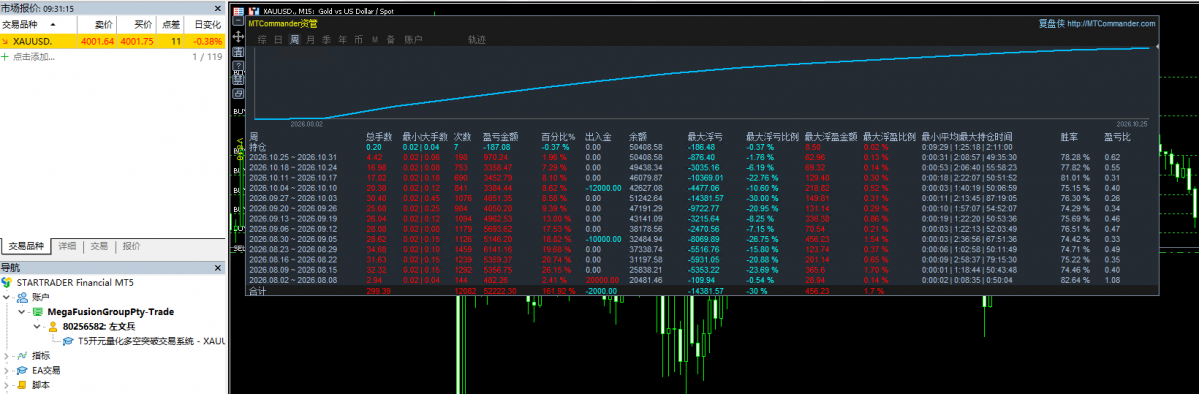This screenshot has width=1199, height=394.
Task: Click the STARTRADER Financial MT5 logo icon
Action: [x=7, y=282]
